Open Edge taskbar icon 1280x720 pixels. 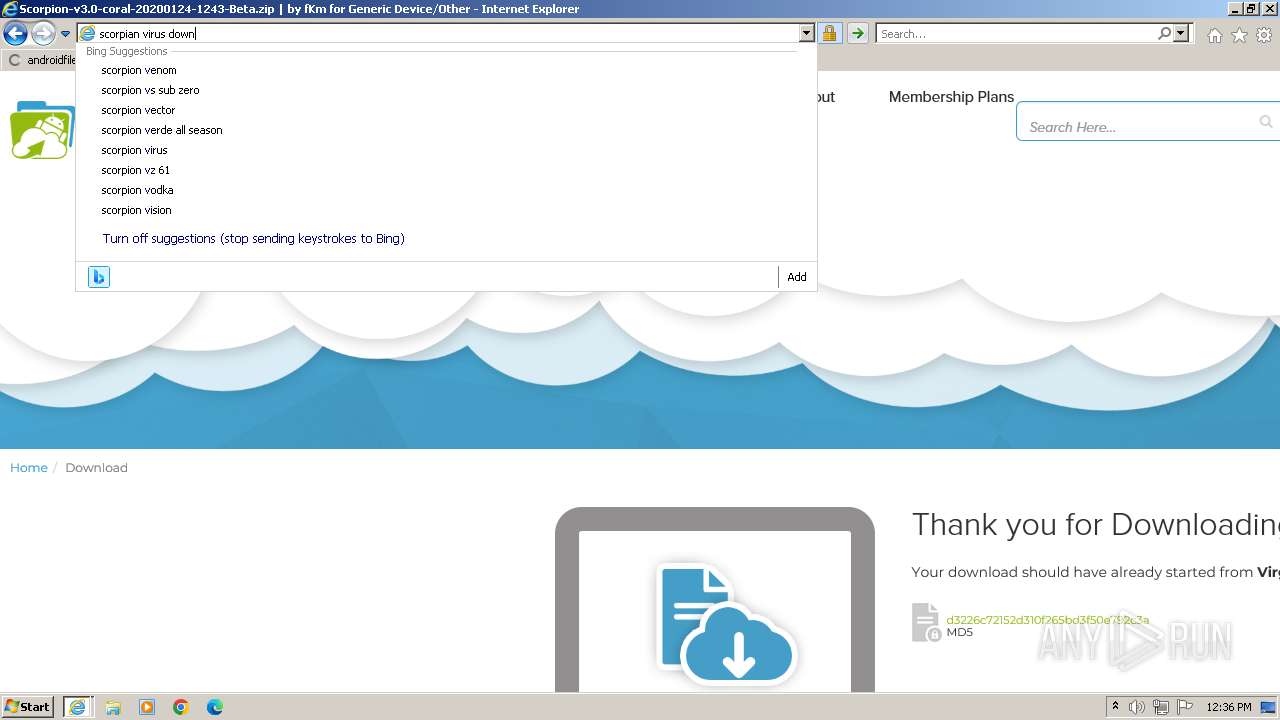click(215, 707)
